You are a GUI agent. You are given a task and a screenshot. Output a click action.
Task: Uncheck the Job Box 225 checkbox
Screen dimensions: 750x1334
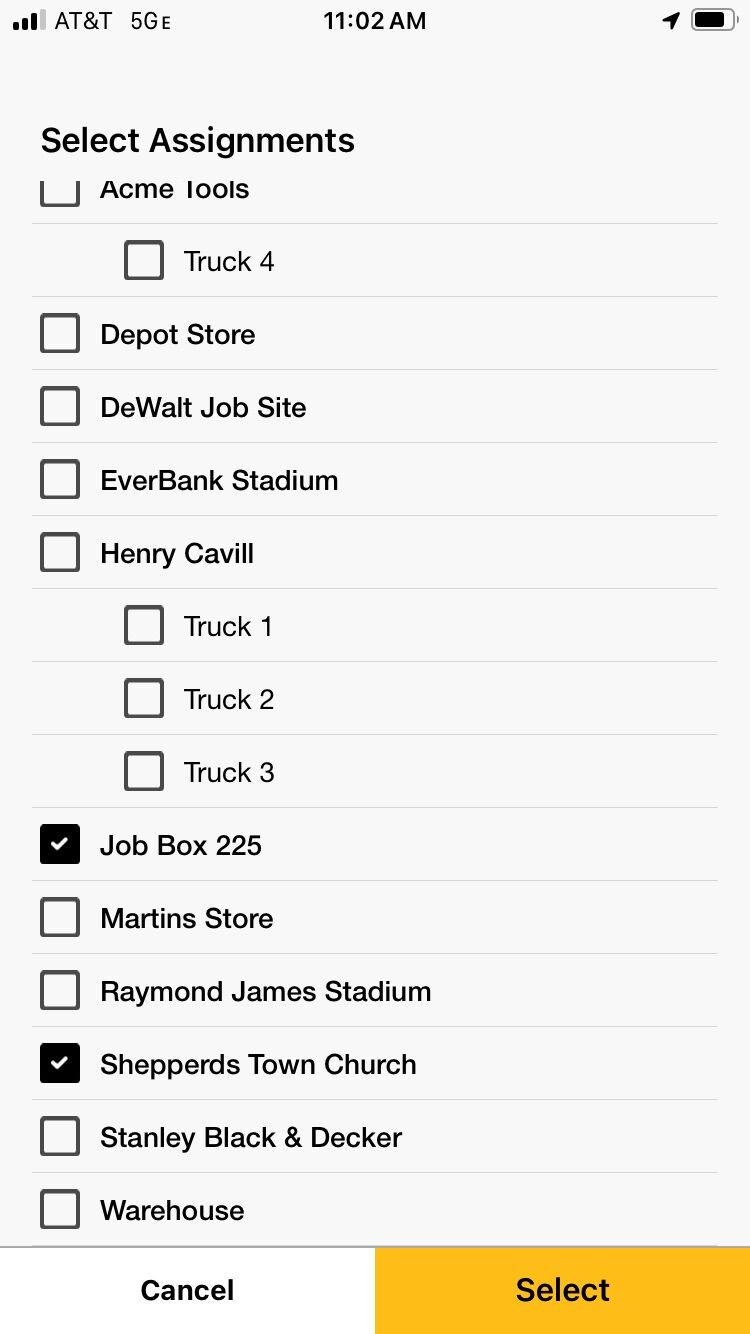(x=60, y=845)
